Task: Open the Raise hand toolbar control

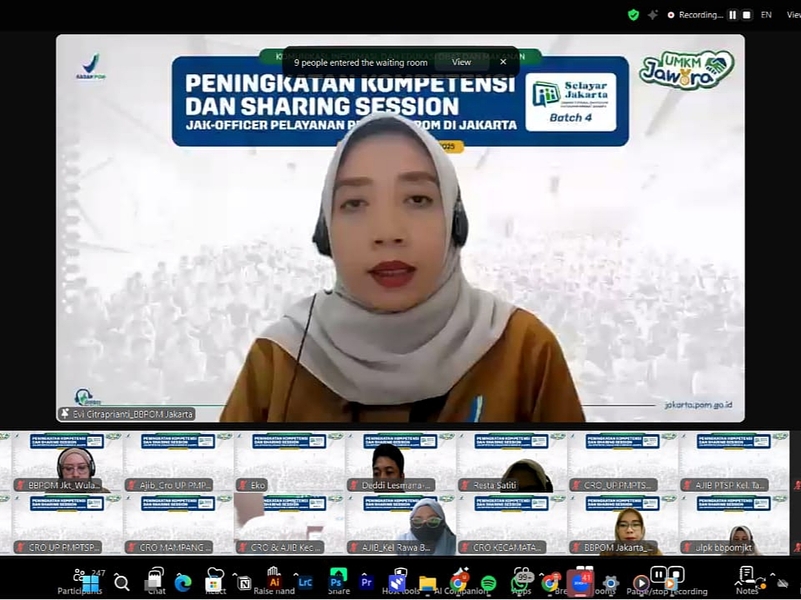Action: click(x=274, y=582)
